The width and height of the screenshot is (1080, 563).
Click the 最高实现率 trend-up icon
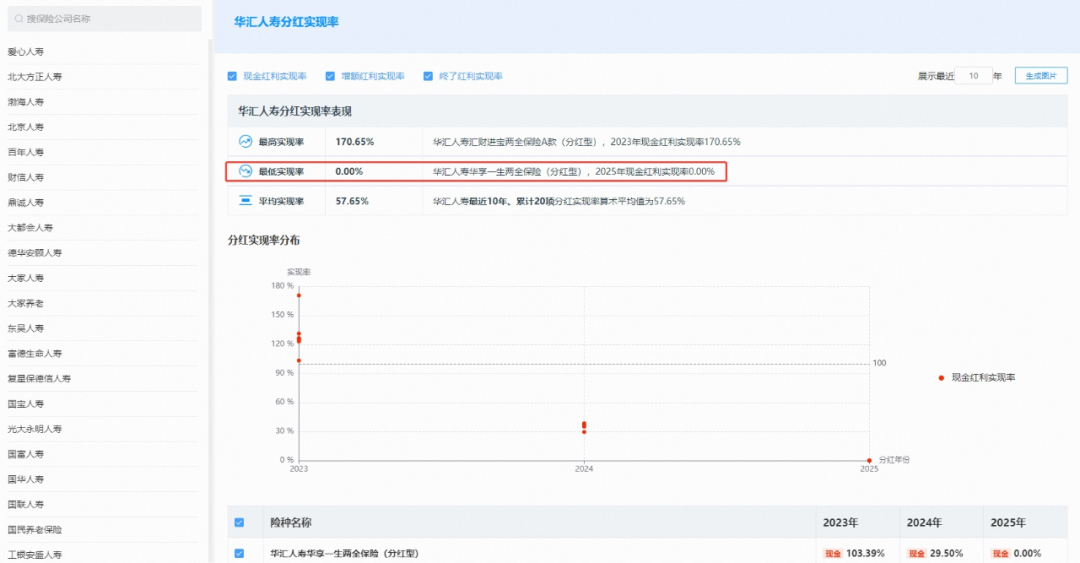tap(245, 141)
